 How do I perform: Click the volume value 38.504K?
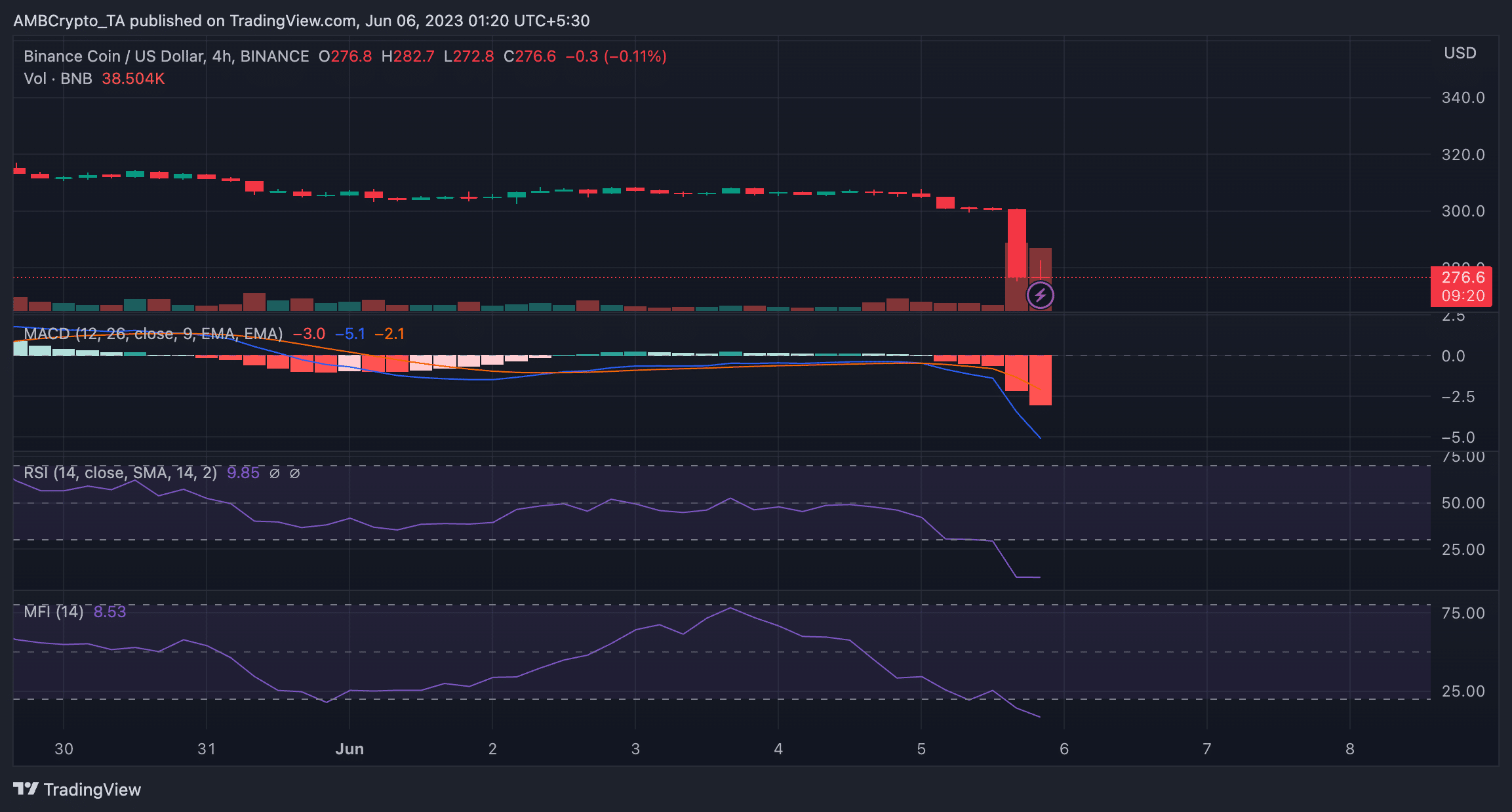[x=133, y=79]
